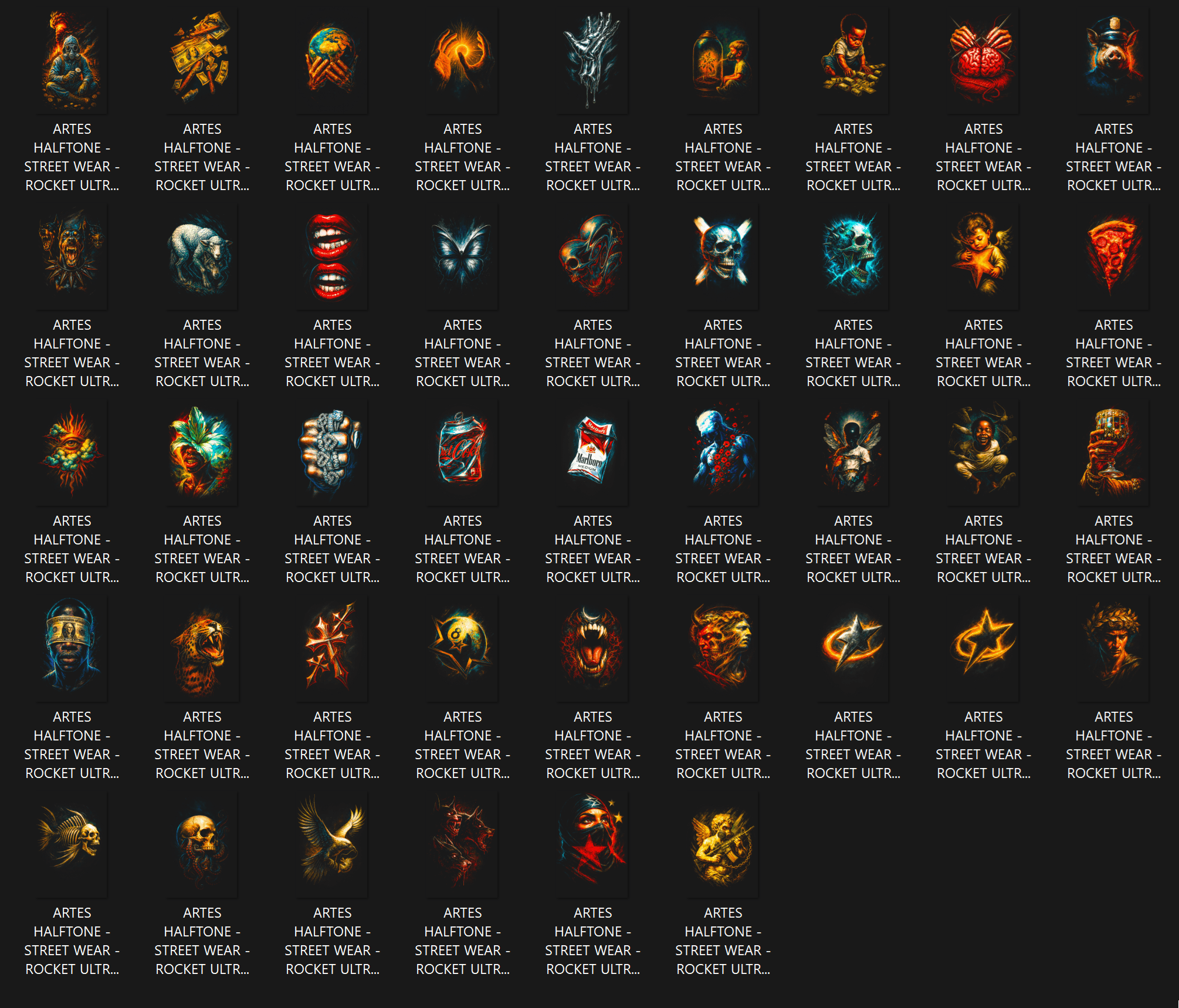
Task: Click the police pig artwork file
Action: tap(1113, 60)
